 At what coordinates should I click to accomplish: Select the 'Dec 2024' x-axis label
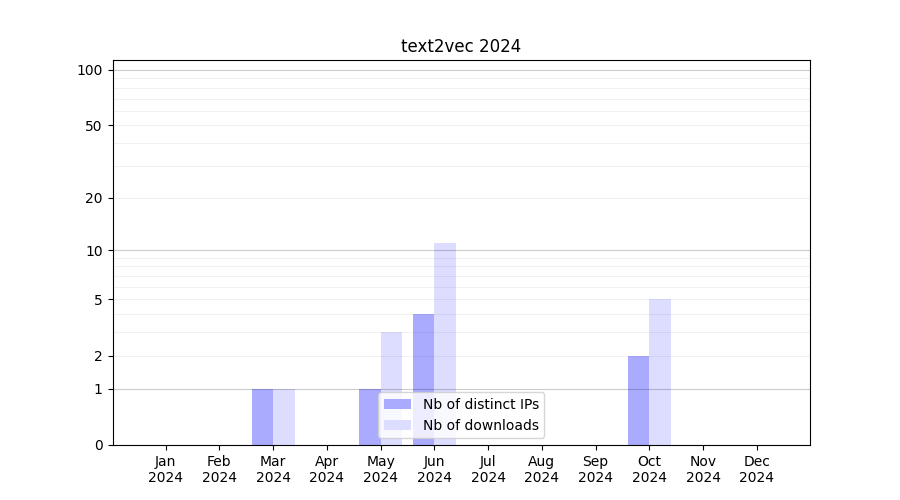[x=756, y=469]
